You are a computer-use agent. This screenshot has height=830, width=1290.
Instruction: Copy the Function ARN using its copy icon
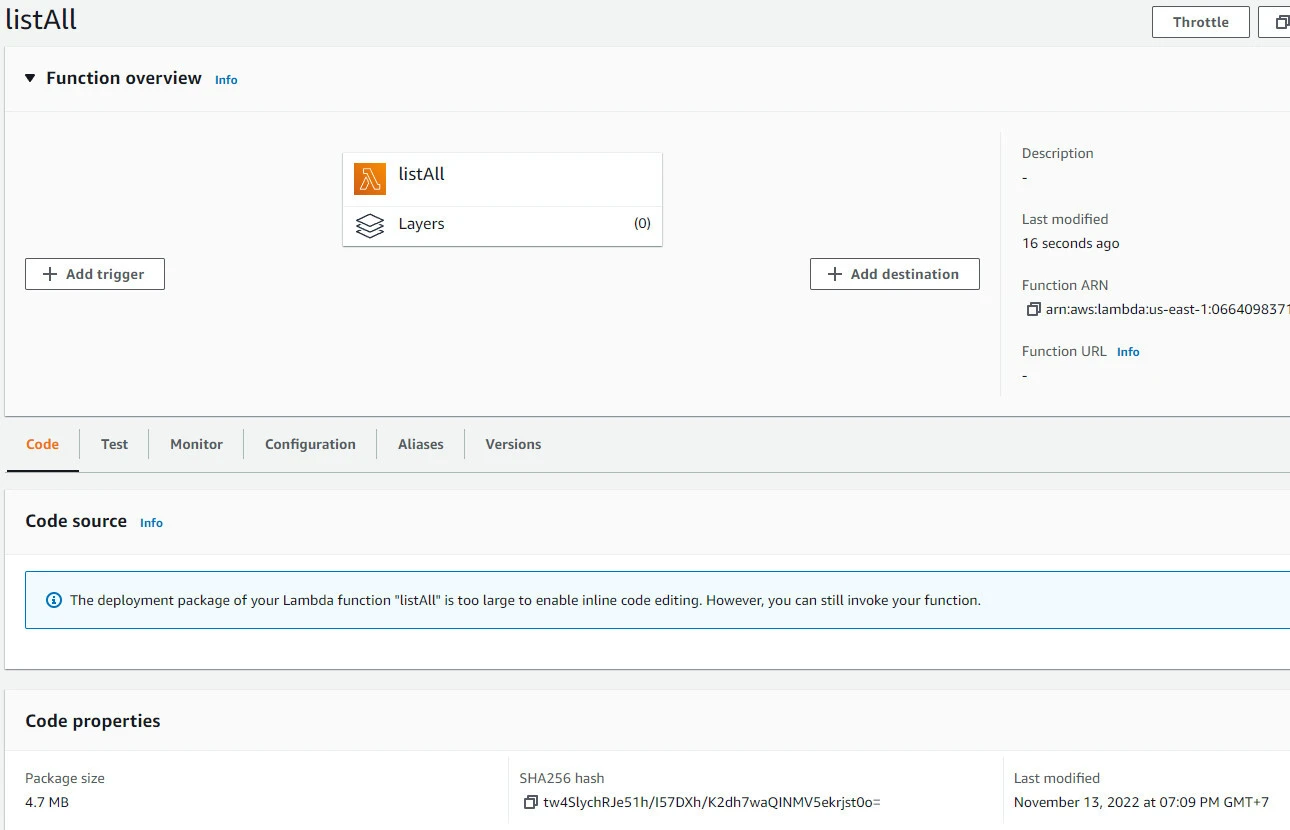click(x=1033, y=310)
